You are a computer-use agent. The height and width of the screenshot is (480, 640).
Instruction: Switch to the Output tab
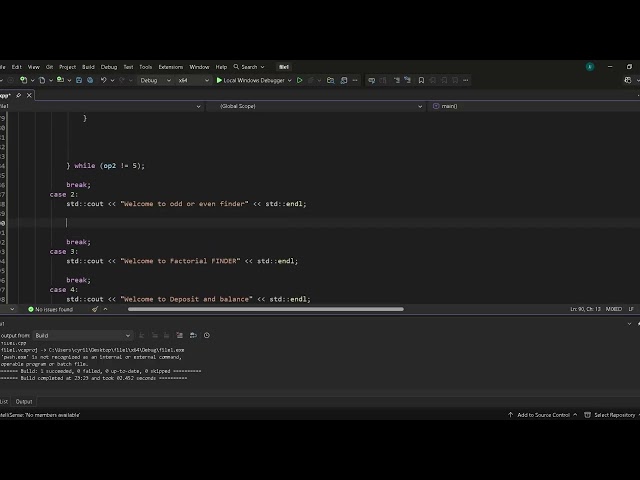pyautogui.click(x=24, y=402)
